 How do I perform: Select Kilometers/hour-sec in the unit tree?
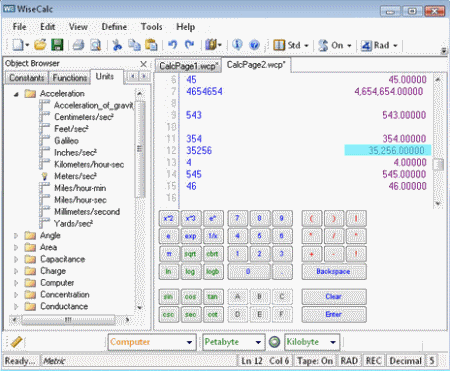click(x=89, y=164)
